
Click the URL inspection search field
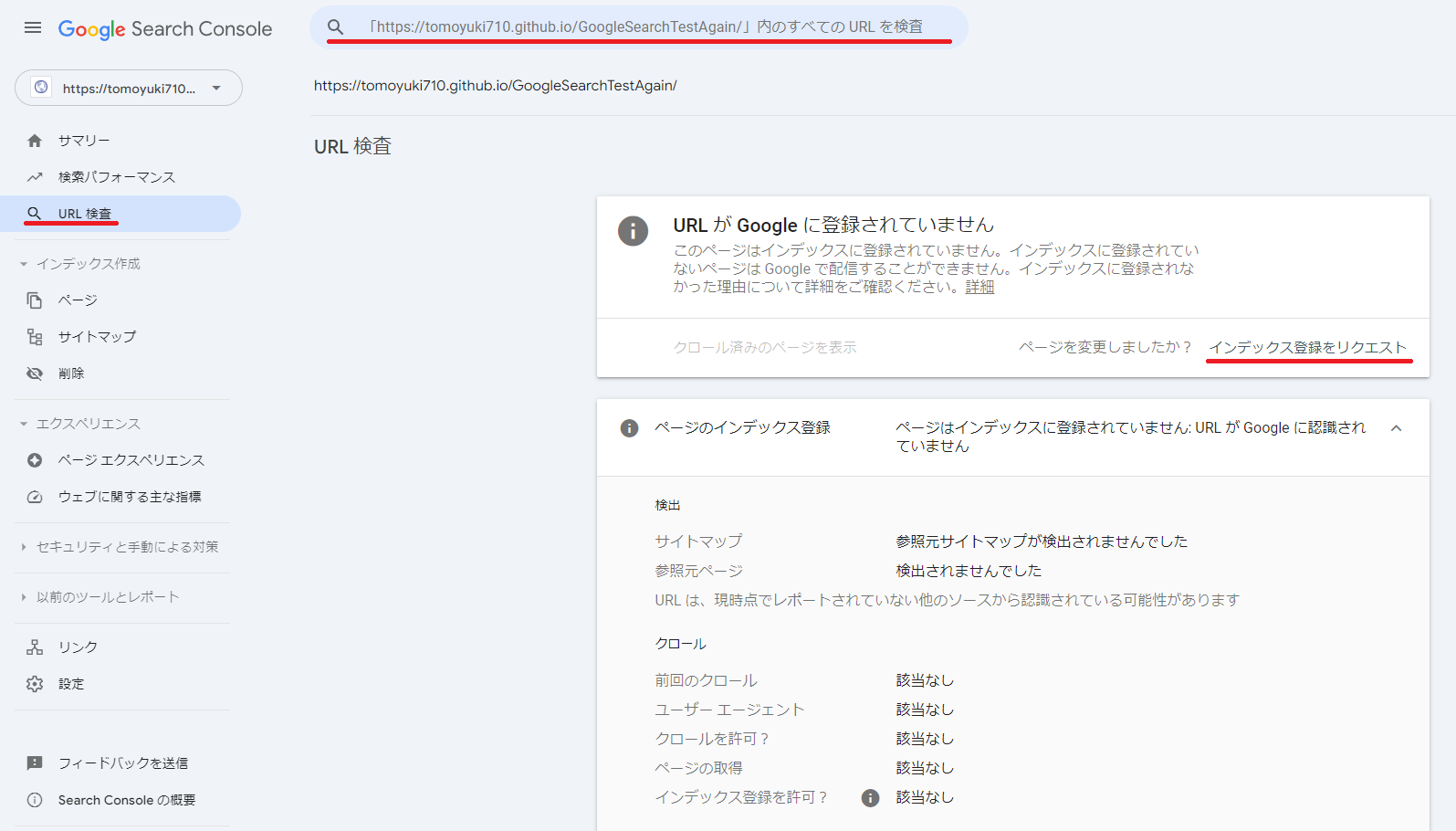pyautogui.click(x=639, y=26)
